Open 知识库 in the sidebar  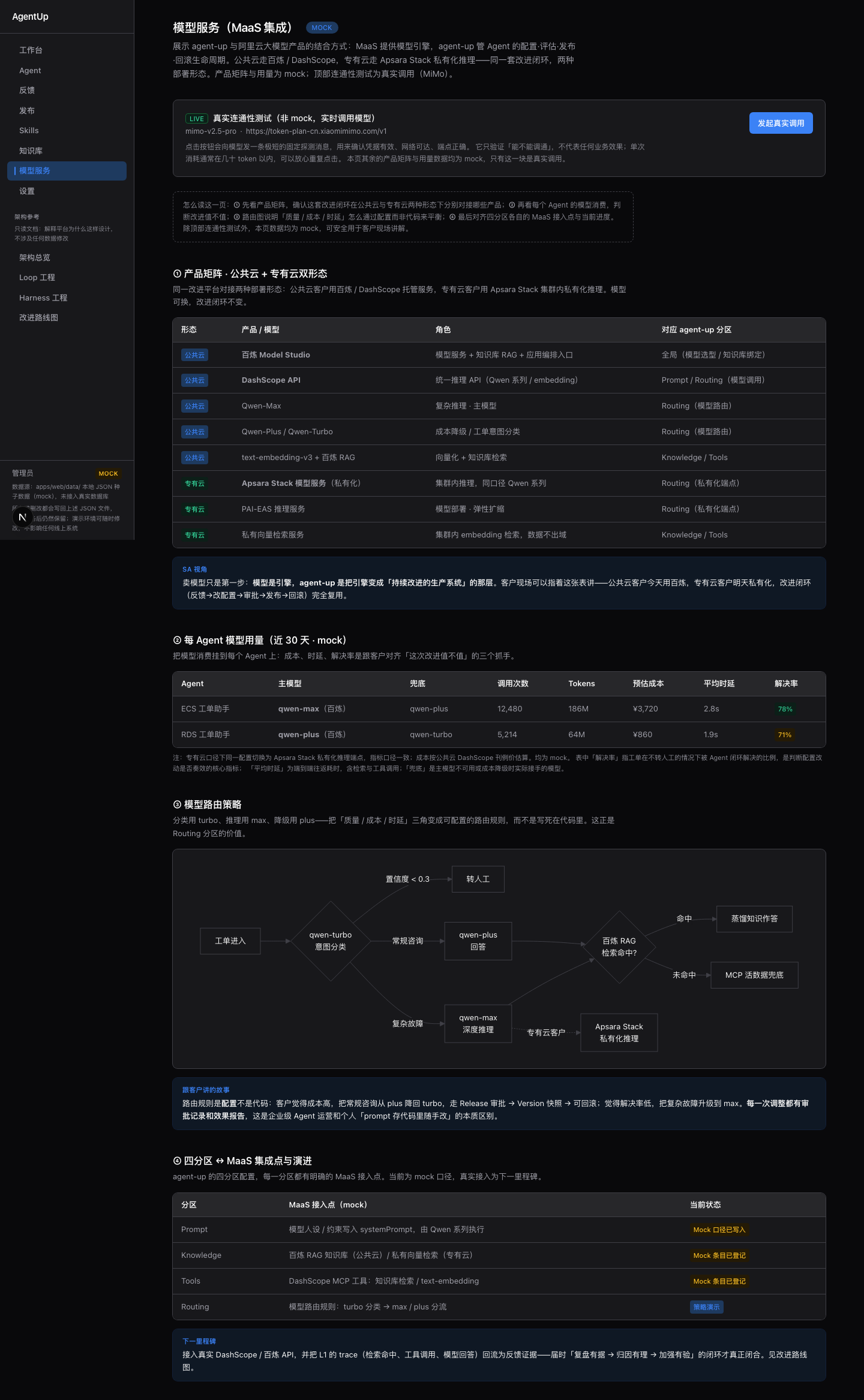(x=67, y=151)
